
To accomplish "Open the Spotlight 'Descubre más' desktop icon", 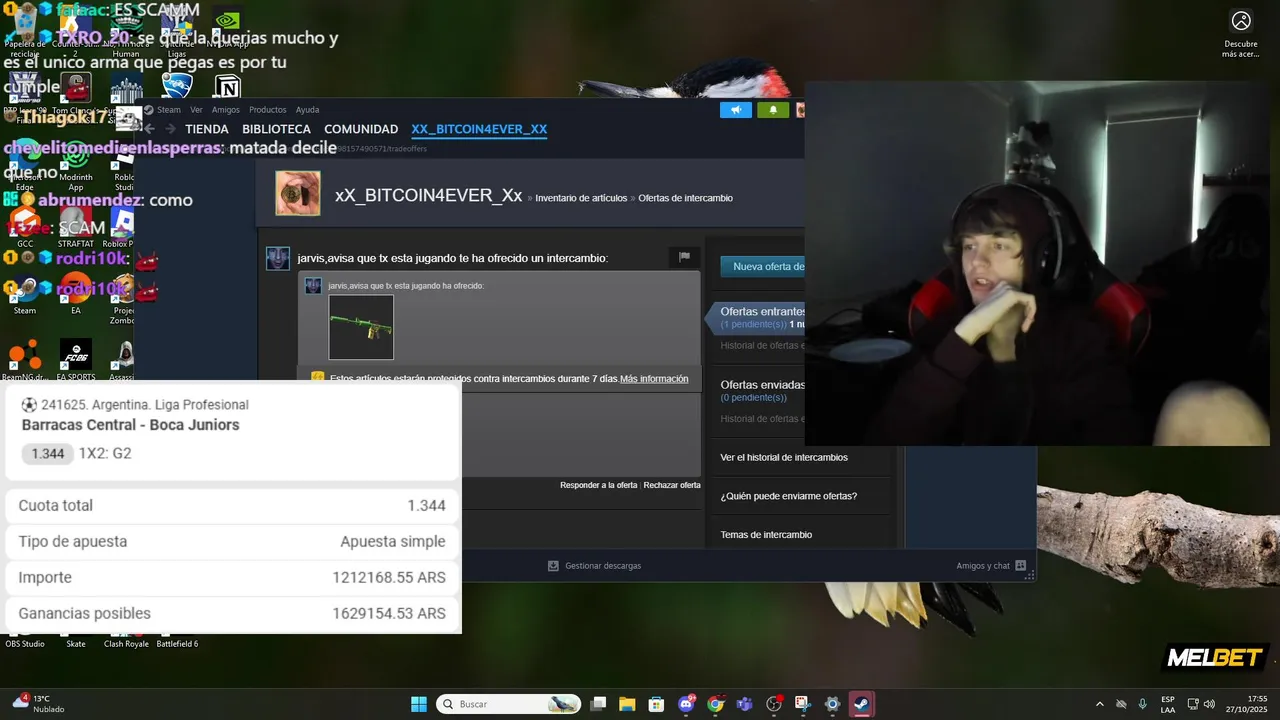I will (1241, 34).
